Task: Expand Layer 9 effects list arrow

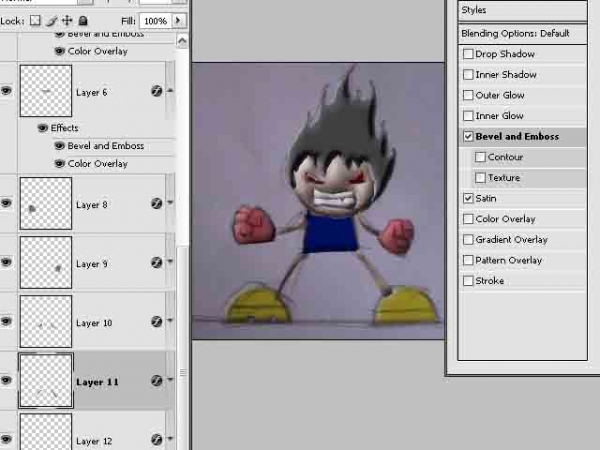Action: click(170, 261)
